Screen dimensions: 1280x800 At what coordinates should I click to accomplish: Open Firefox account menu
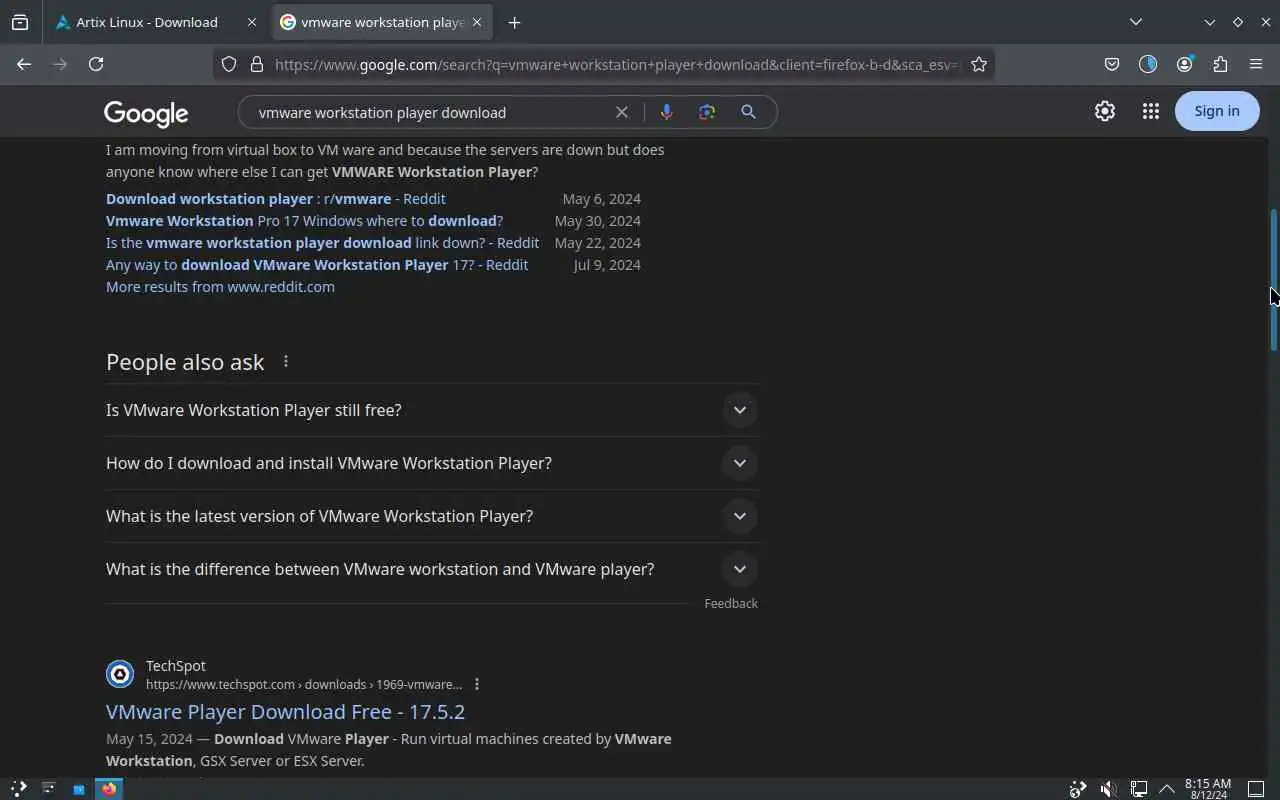(x=1185, y=64)
